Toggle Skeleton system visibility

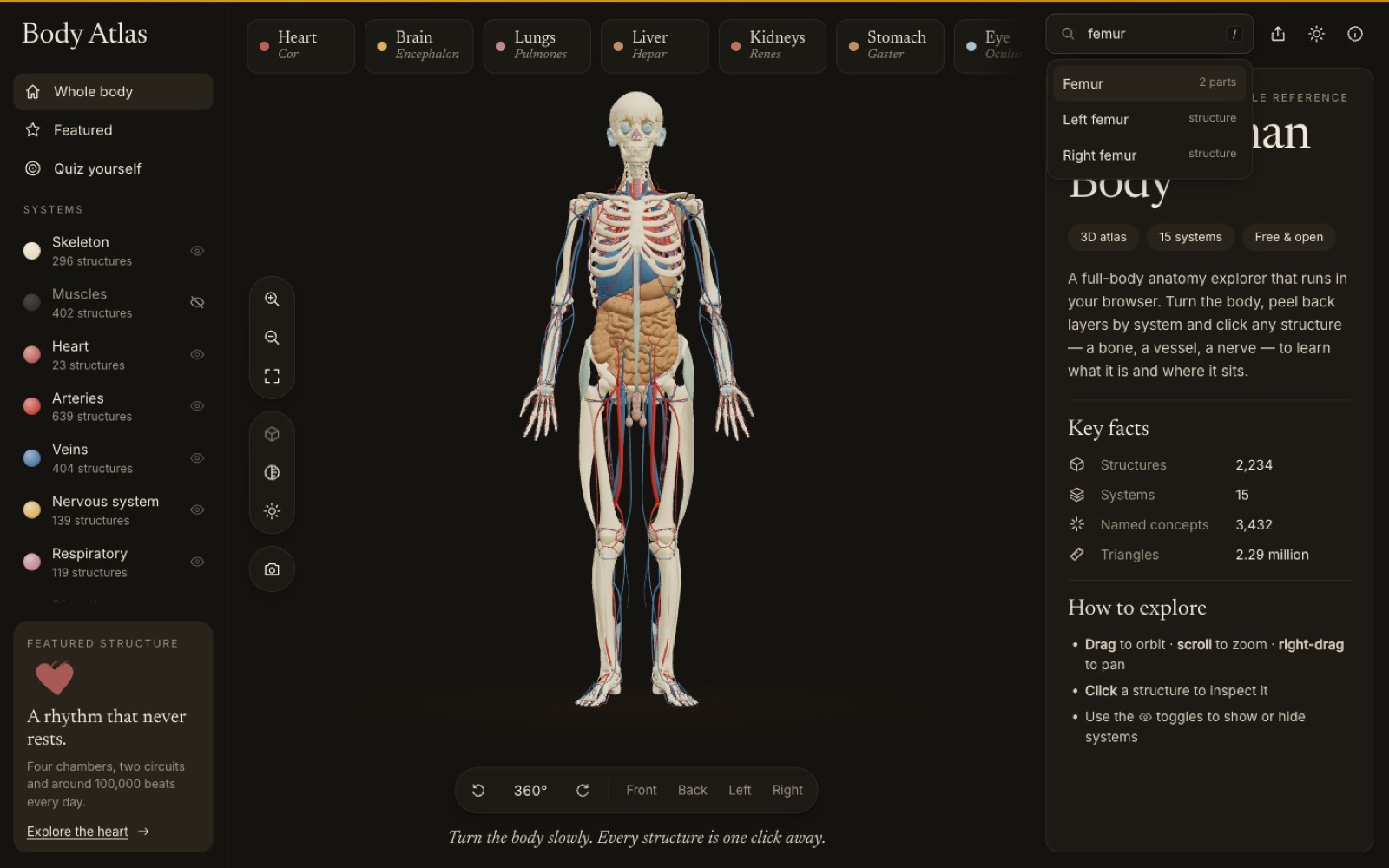pos(197,251)
